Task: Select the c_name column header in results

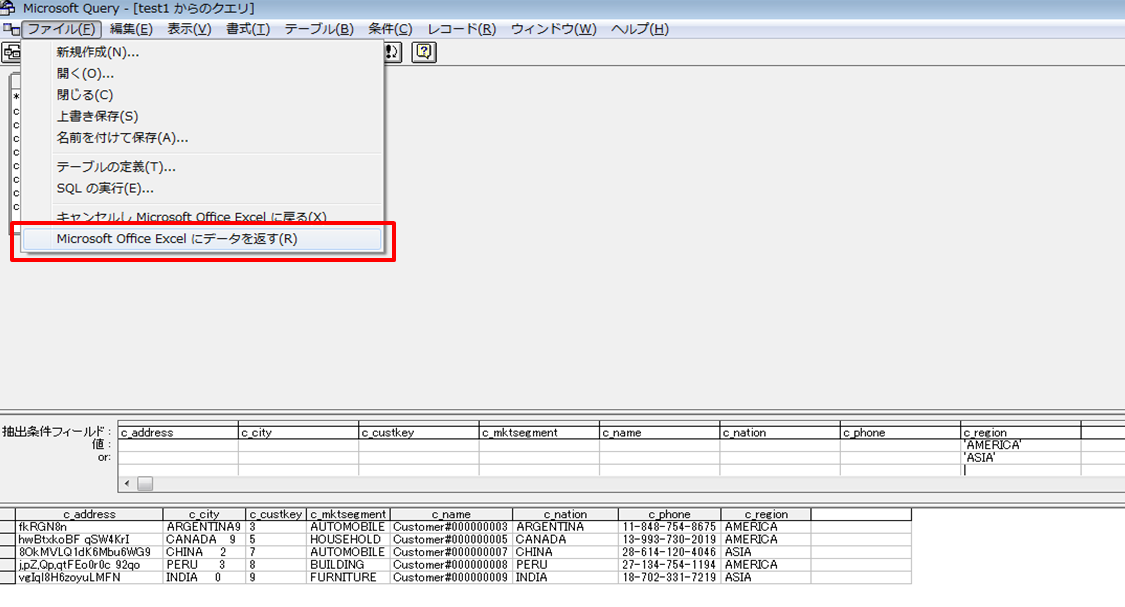Action: click(x=451, y=514)
